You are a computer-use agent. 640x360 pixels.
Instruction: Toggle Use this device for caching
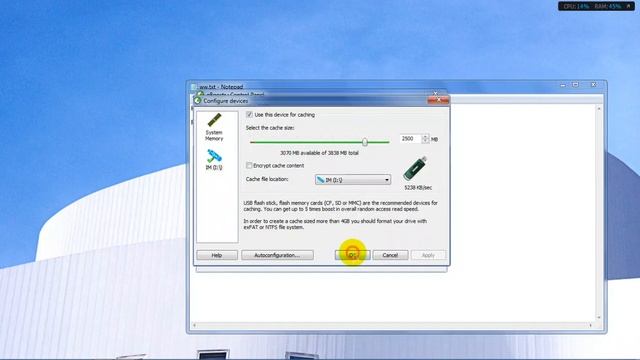(249, 115)
